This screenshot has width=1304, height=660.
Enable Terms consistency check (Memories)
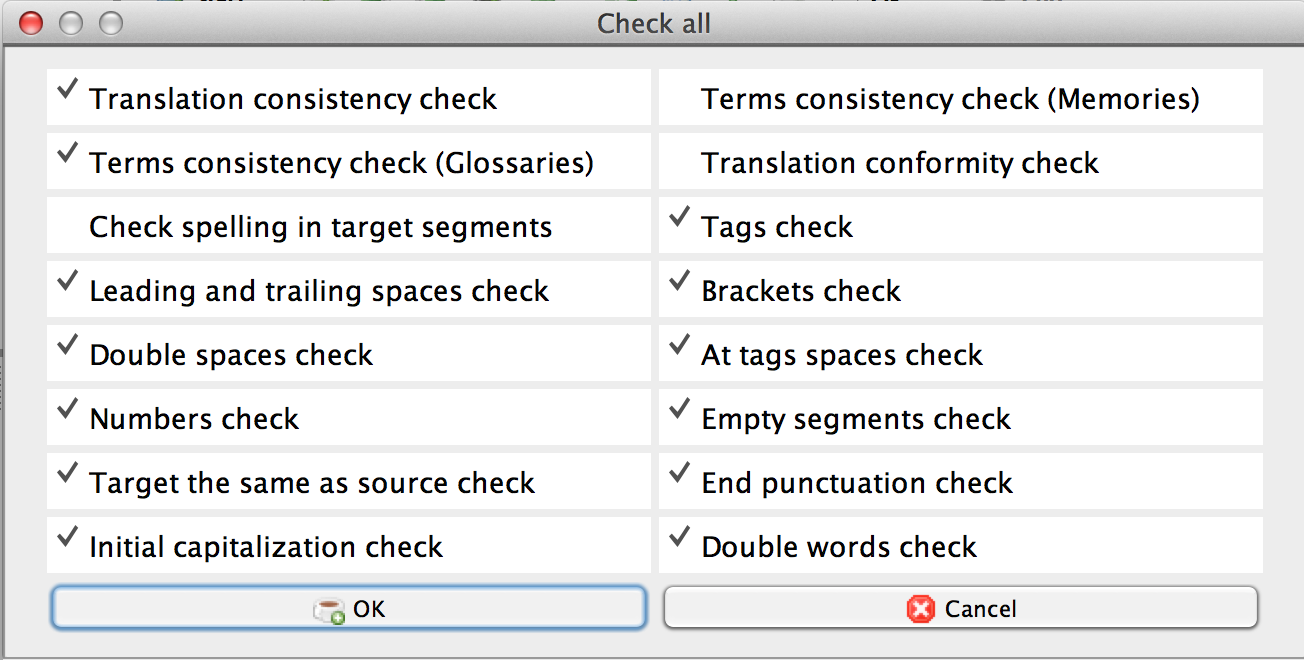(x=950, y=99)
